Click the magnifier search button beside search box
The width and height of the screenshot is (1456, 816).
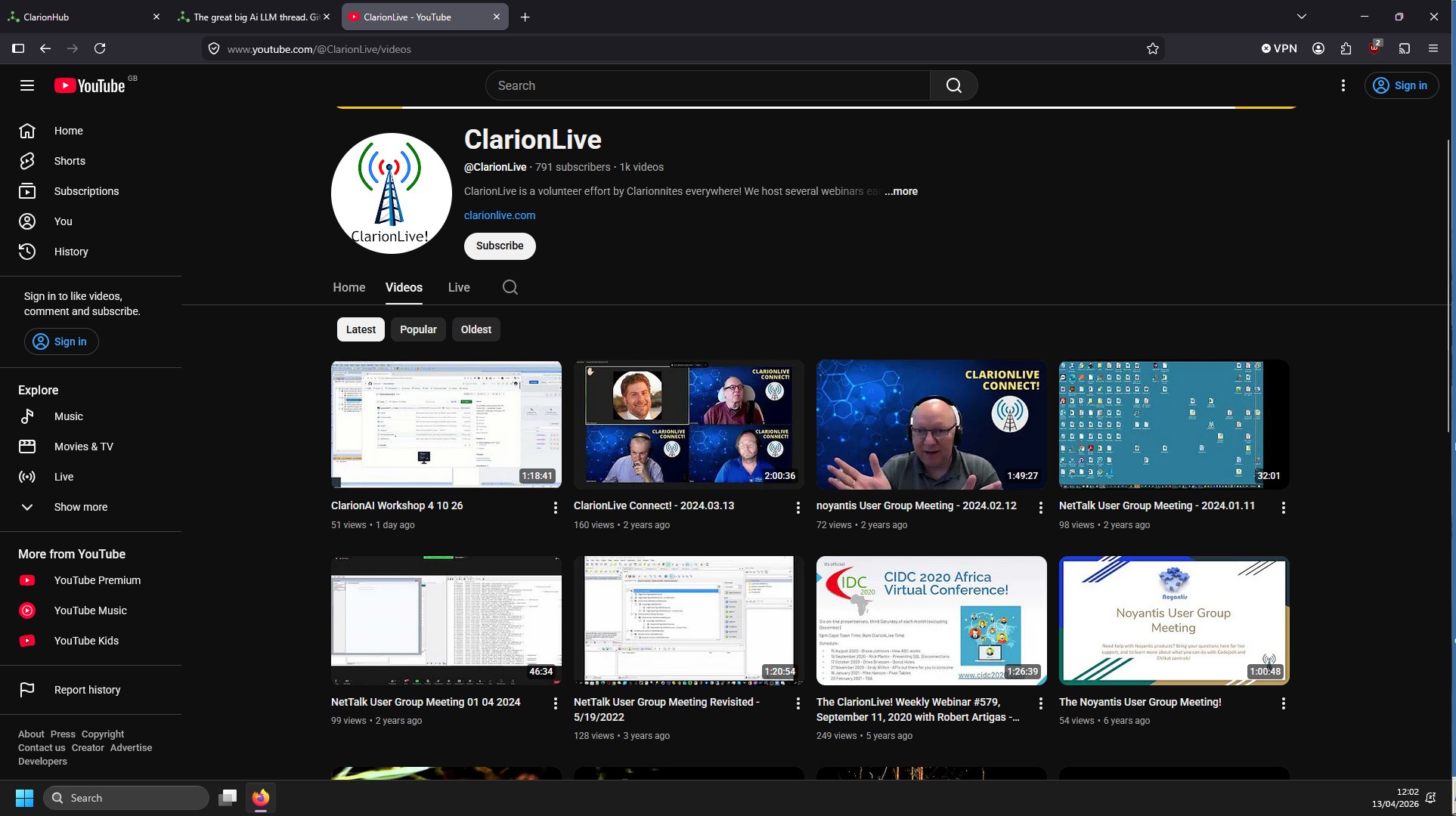[x=954, y=85]
